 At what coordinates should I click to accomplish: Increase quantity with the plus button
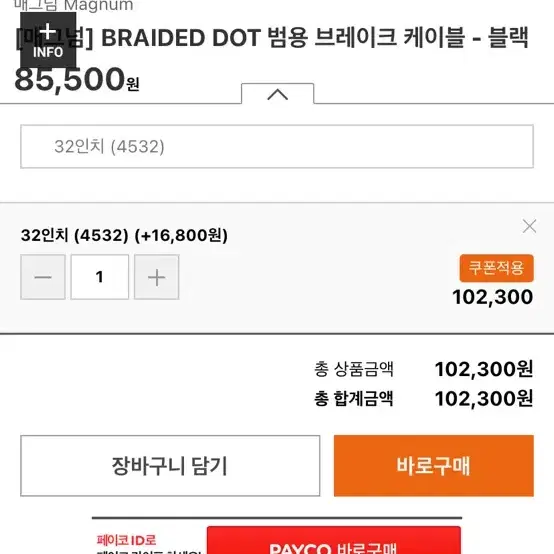(157, 277)
